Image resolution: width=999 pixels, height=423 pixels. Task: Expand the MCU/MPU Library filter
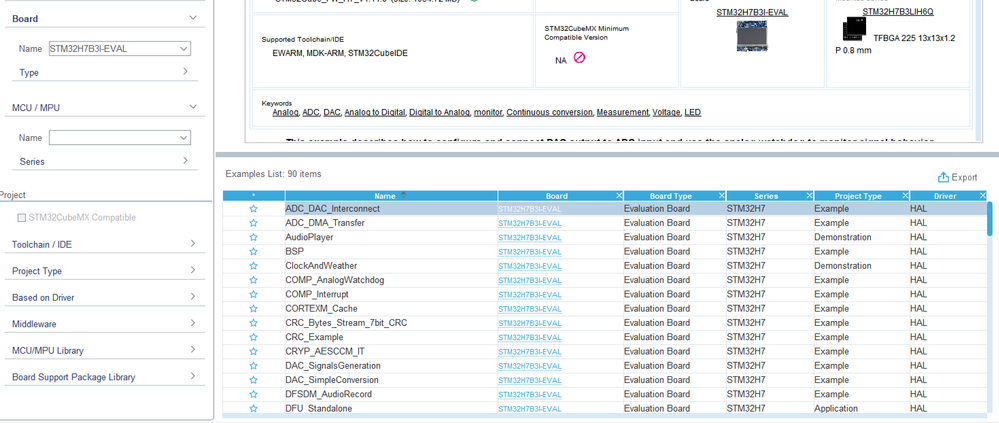click(192, 350)
